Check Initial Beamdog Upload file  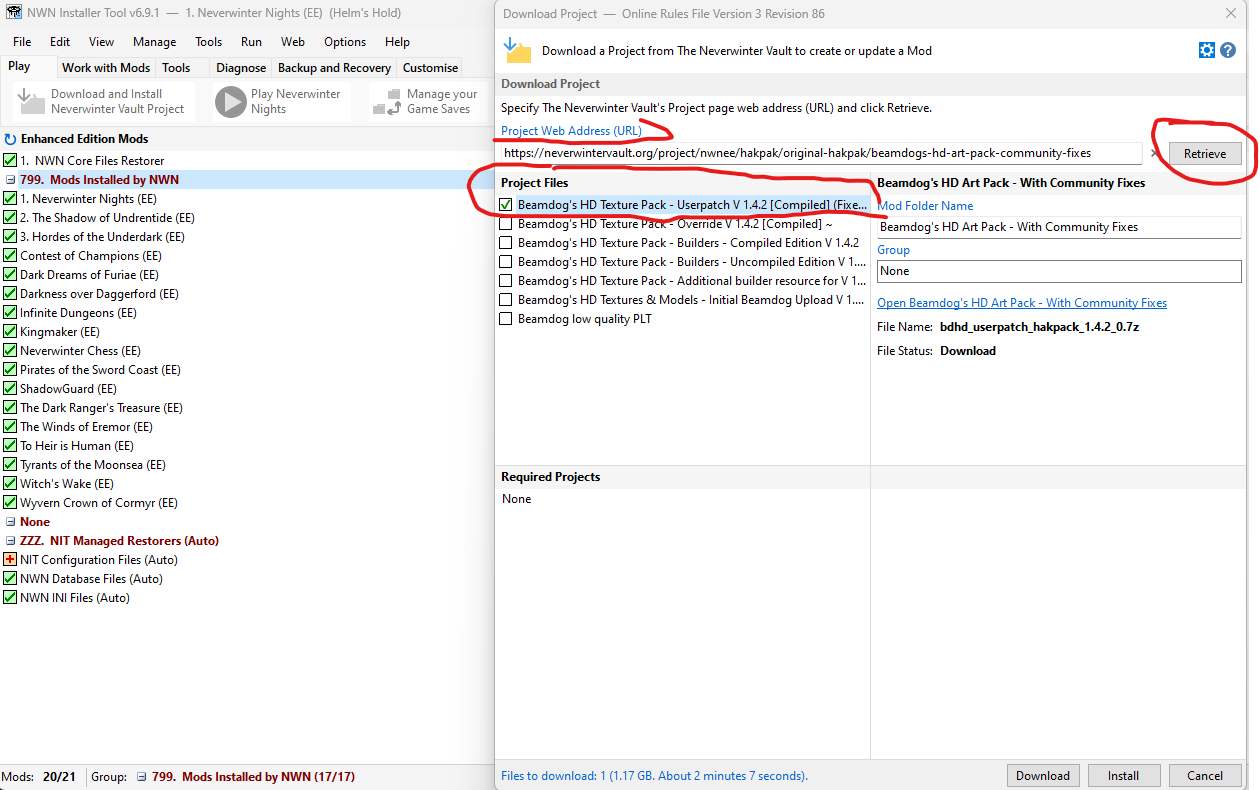(506, 300)
